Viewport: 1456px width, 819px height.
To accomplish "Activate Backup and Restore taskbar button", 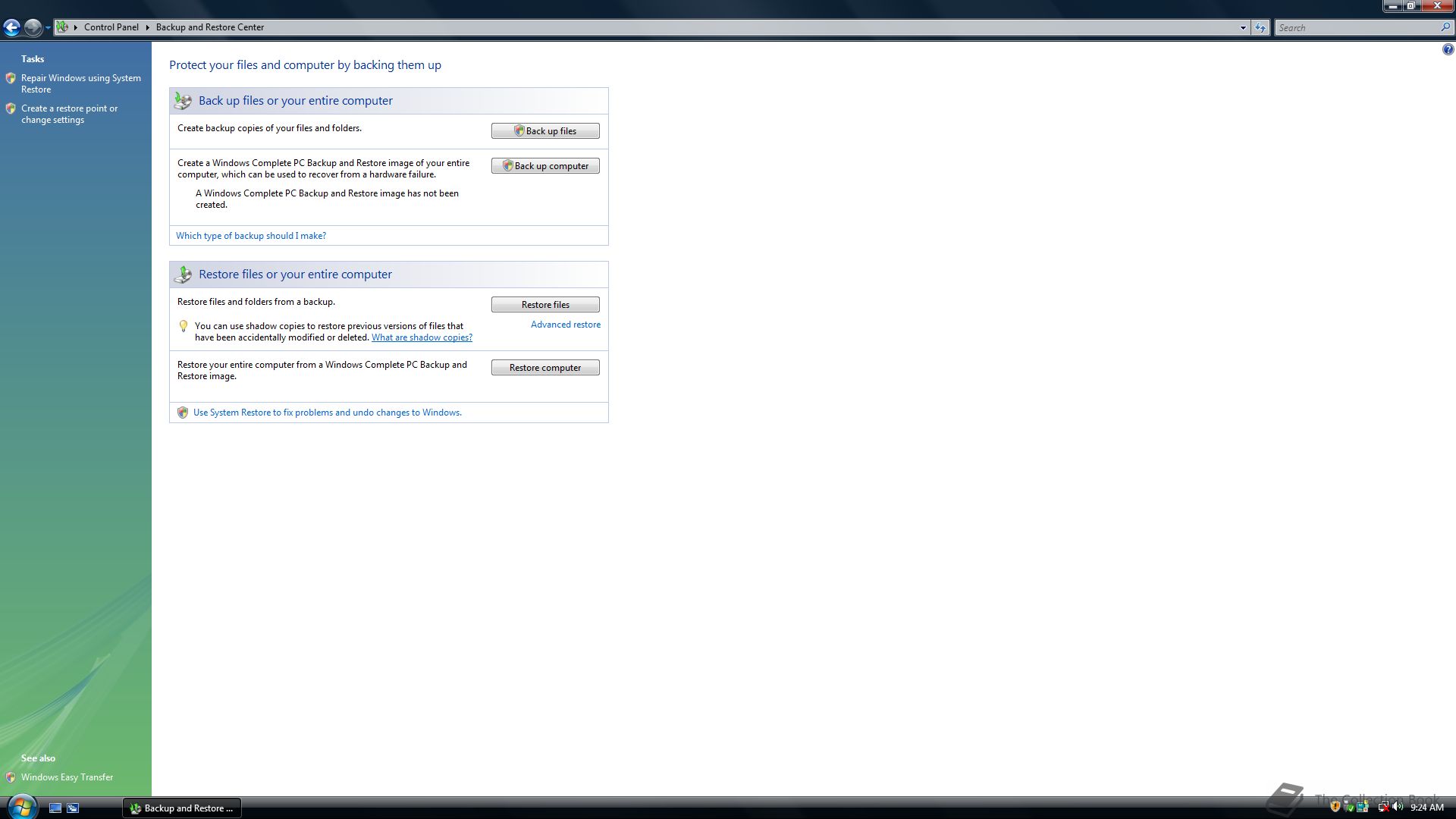I will pyautogui.click(x=182, y=808).
